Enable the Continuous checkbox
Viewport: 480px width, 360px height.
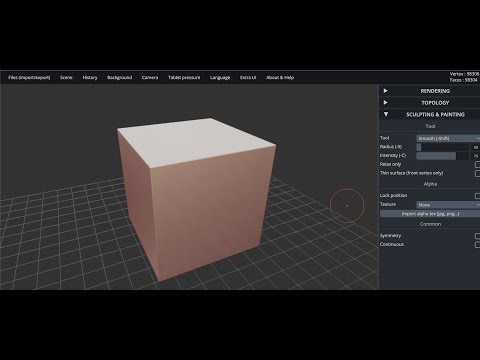click(477, 245)
